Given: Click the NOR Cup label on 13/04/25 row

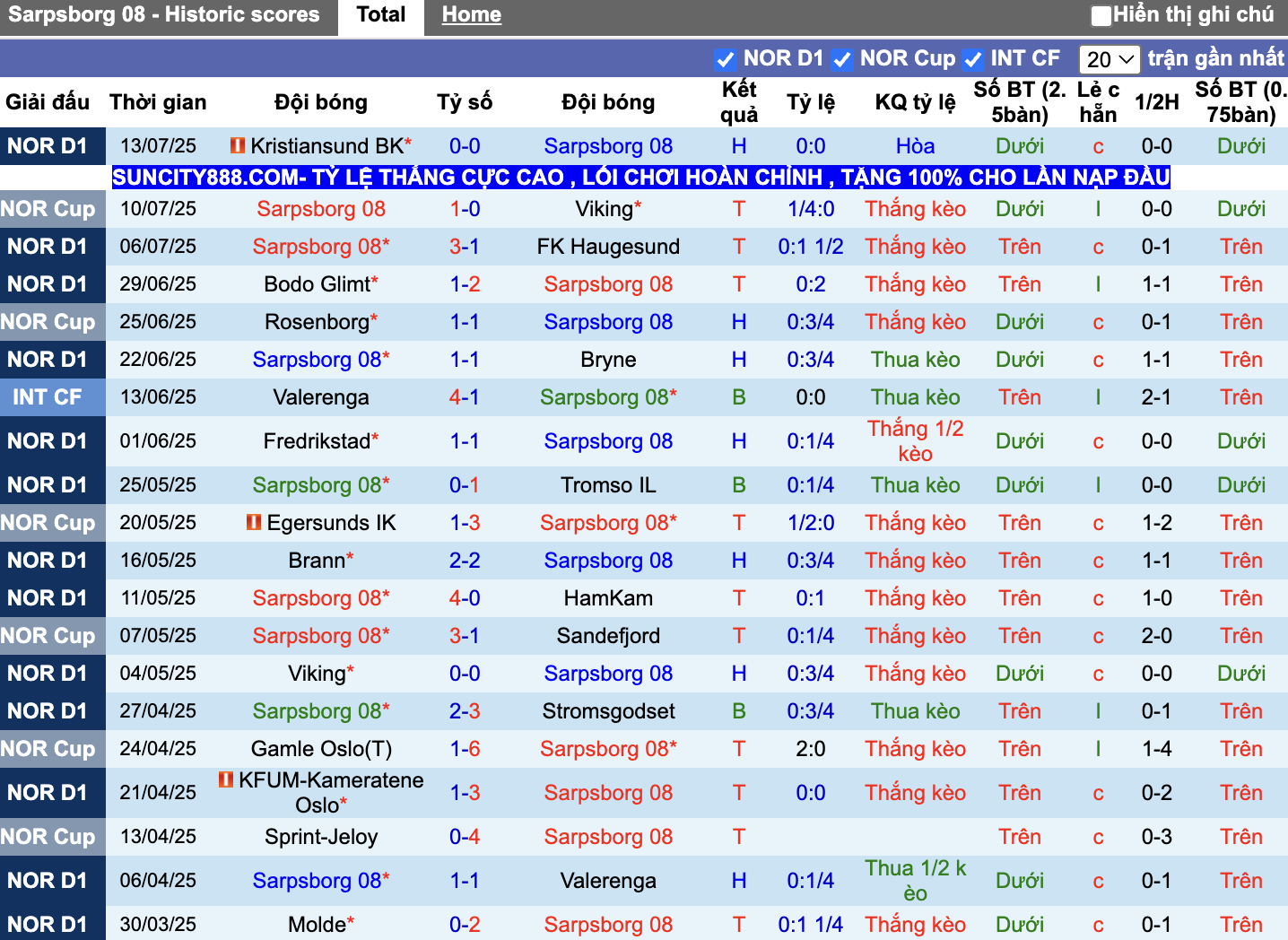Looking at the screenshot, I should tap(48, 837).
